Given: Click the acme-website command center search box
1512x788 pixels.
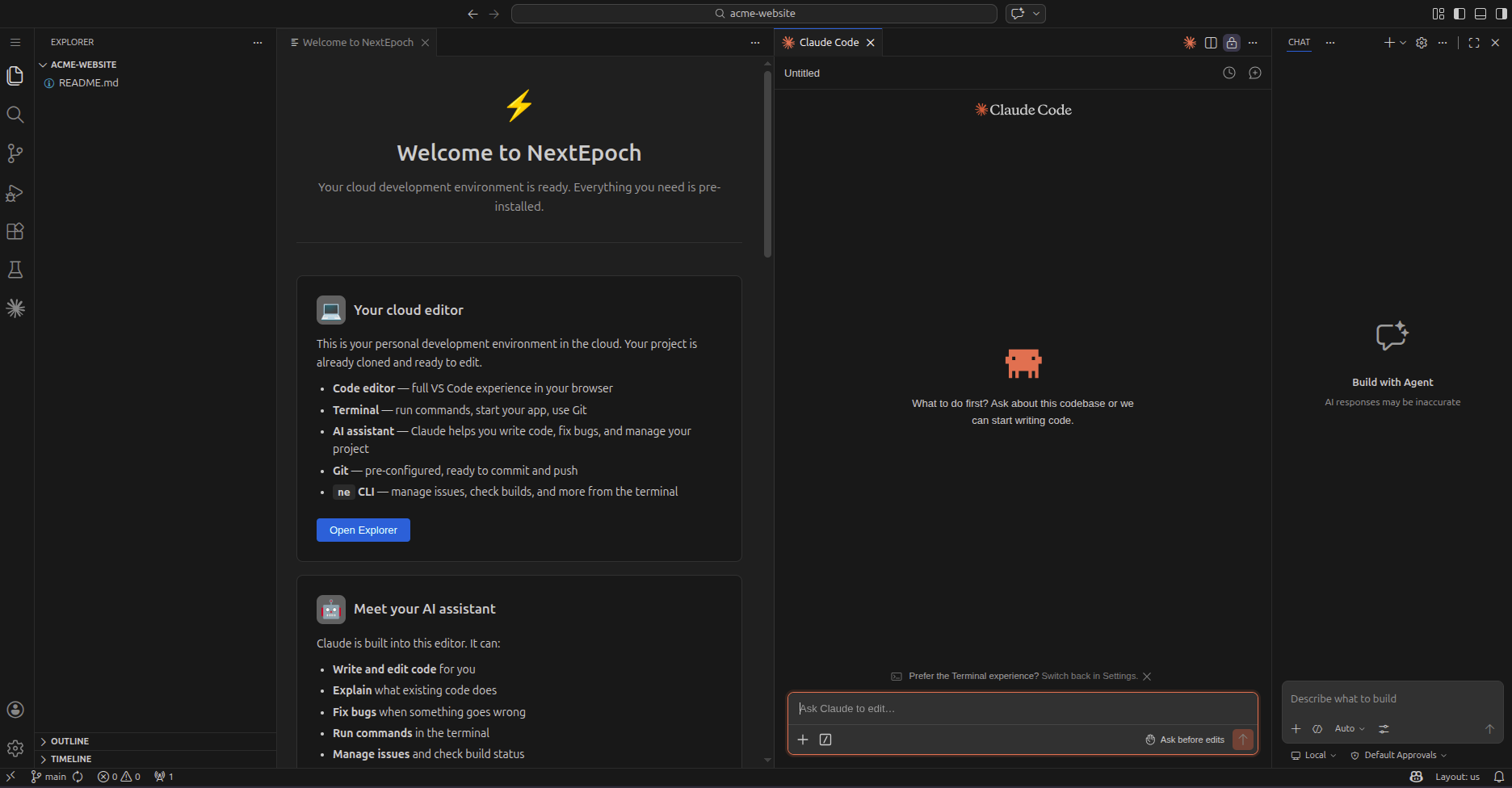Looking at the screenshot, I should [754, 14].
